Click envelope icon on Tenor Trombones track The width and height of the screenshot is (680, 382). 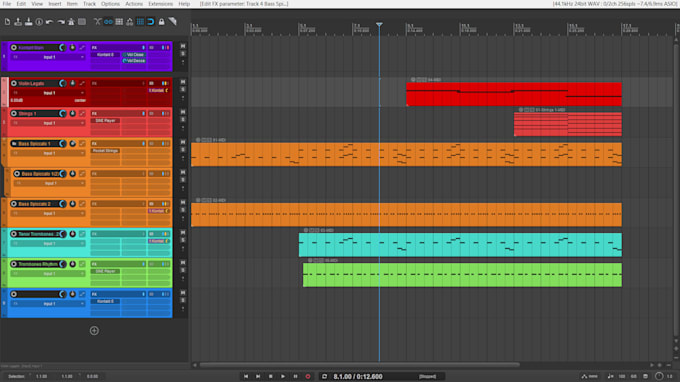[x=82, y=234]
